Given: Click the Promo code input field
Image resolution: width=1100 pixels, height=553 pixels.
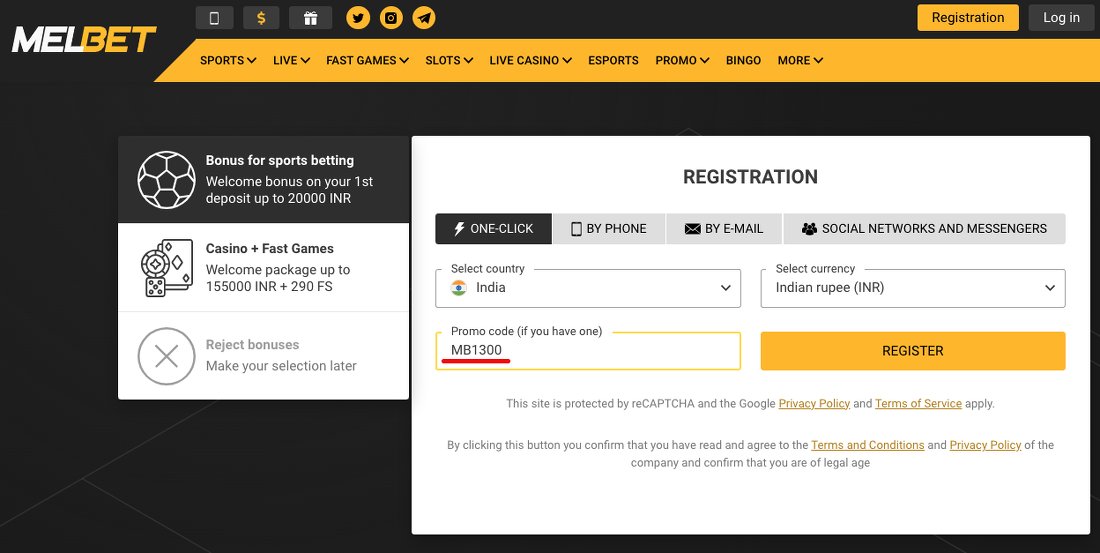Looking at the screenshot, I should click(588, 351).
